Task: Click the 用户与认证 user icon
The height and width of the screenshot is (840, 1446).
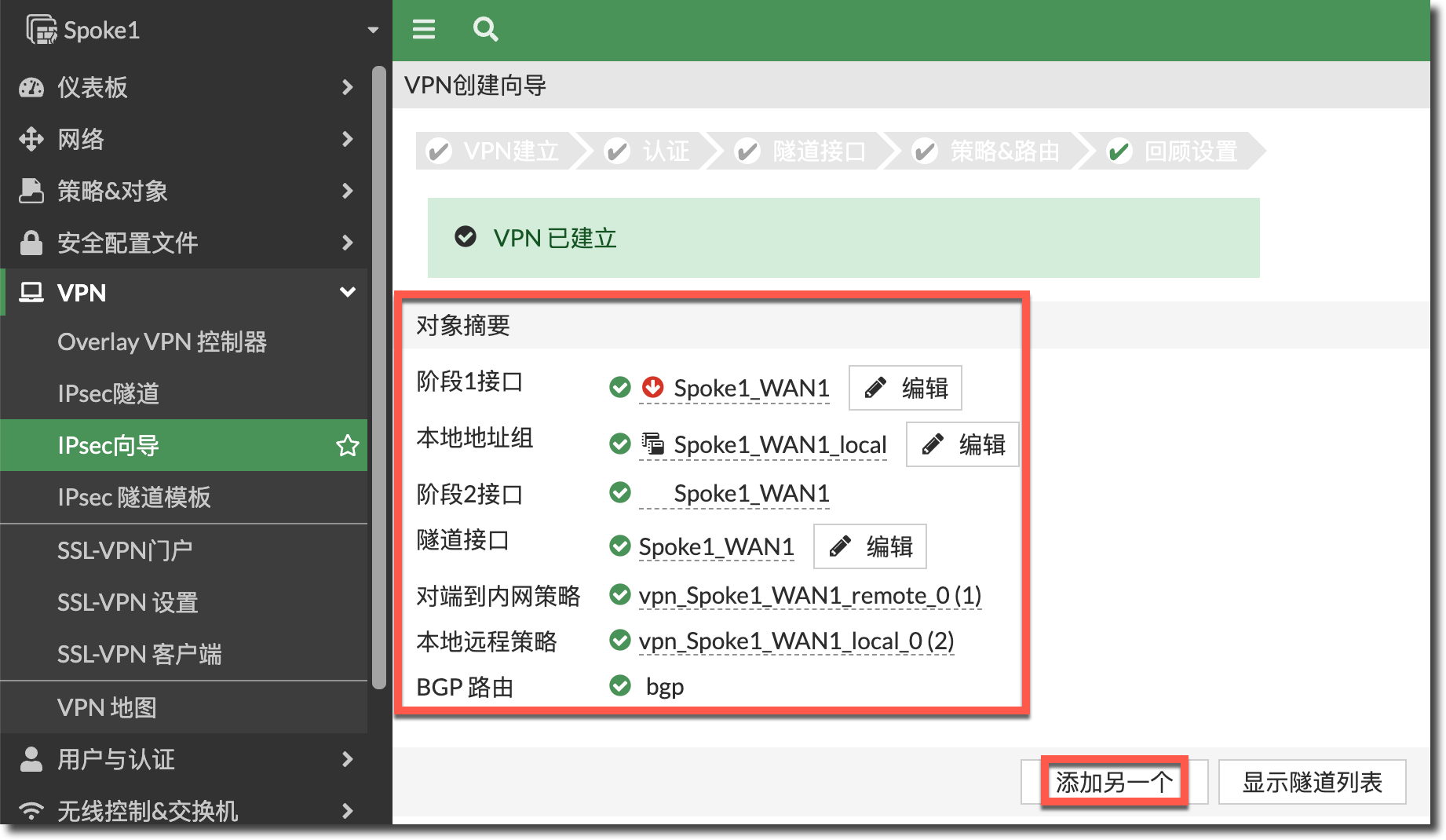Action: pyautogui.click(x=31, y=759)
